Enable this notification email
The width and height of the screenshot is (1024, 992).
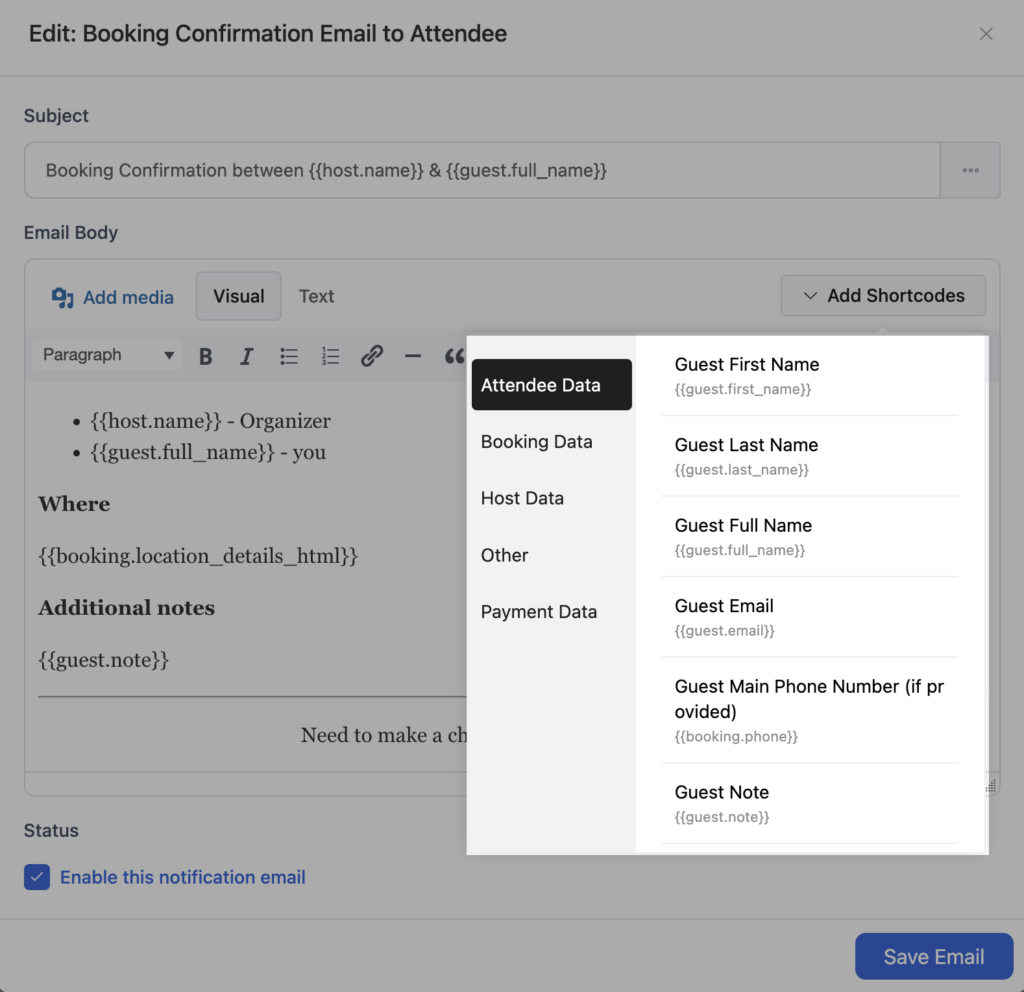click(37, 877)
